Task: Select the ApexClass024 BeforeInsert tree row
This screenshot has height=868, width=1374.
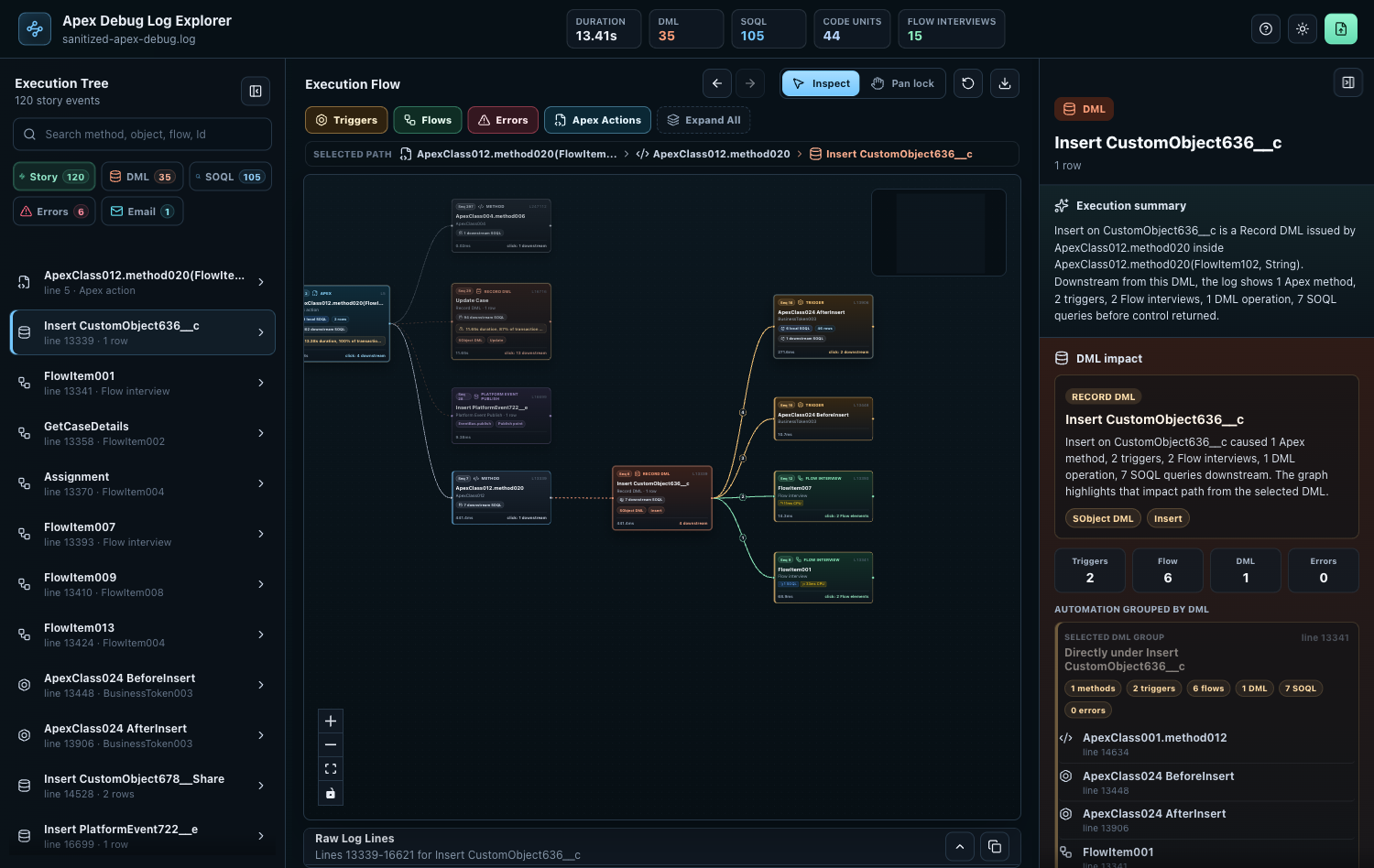Action: point(142,685)
